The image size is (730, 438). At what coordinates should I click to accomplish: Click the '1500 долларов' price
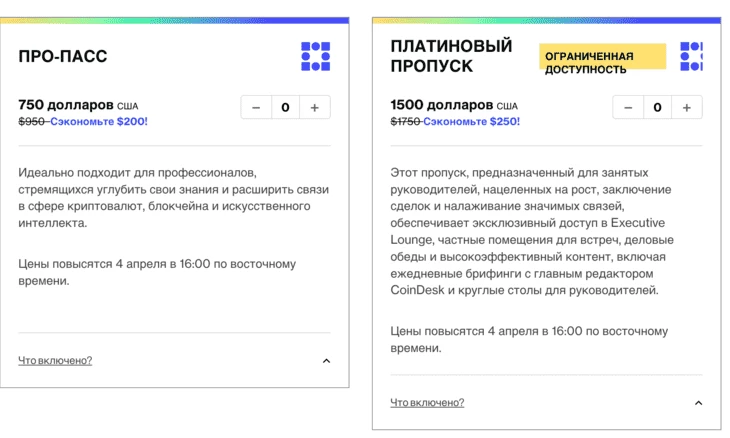pos(441,105)
